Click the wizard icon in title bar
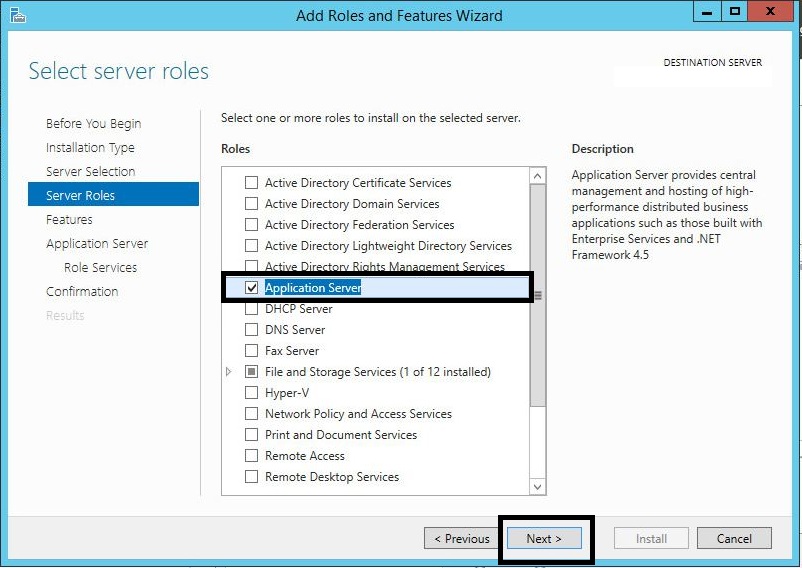Screen dimensions: 802x568 [x=17, y=15]
